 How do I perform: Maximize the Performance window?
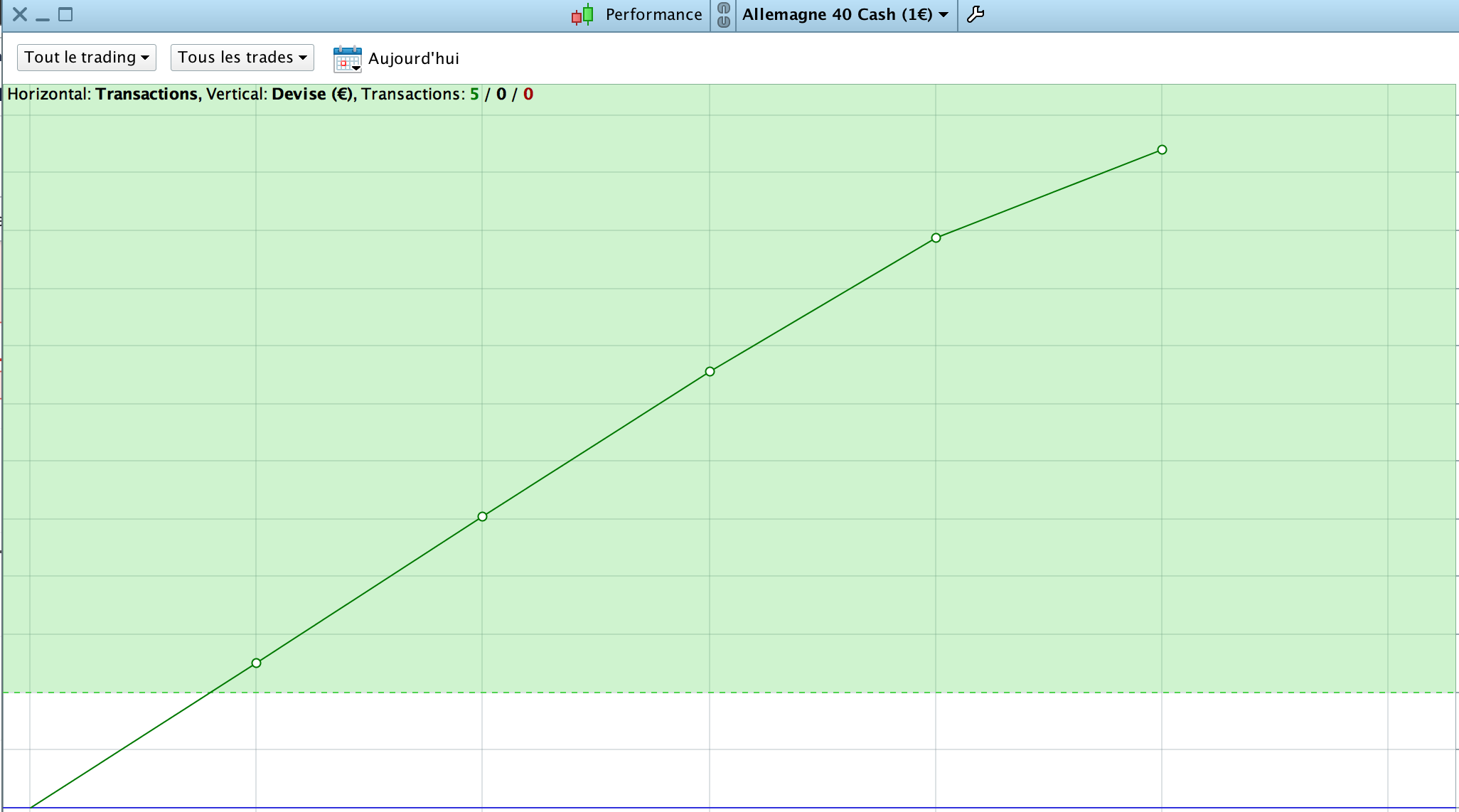pos(65,14)
